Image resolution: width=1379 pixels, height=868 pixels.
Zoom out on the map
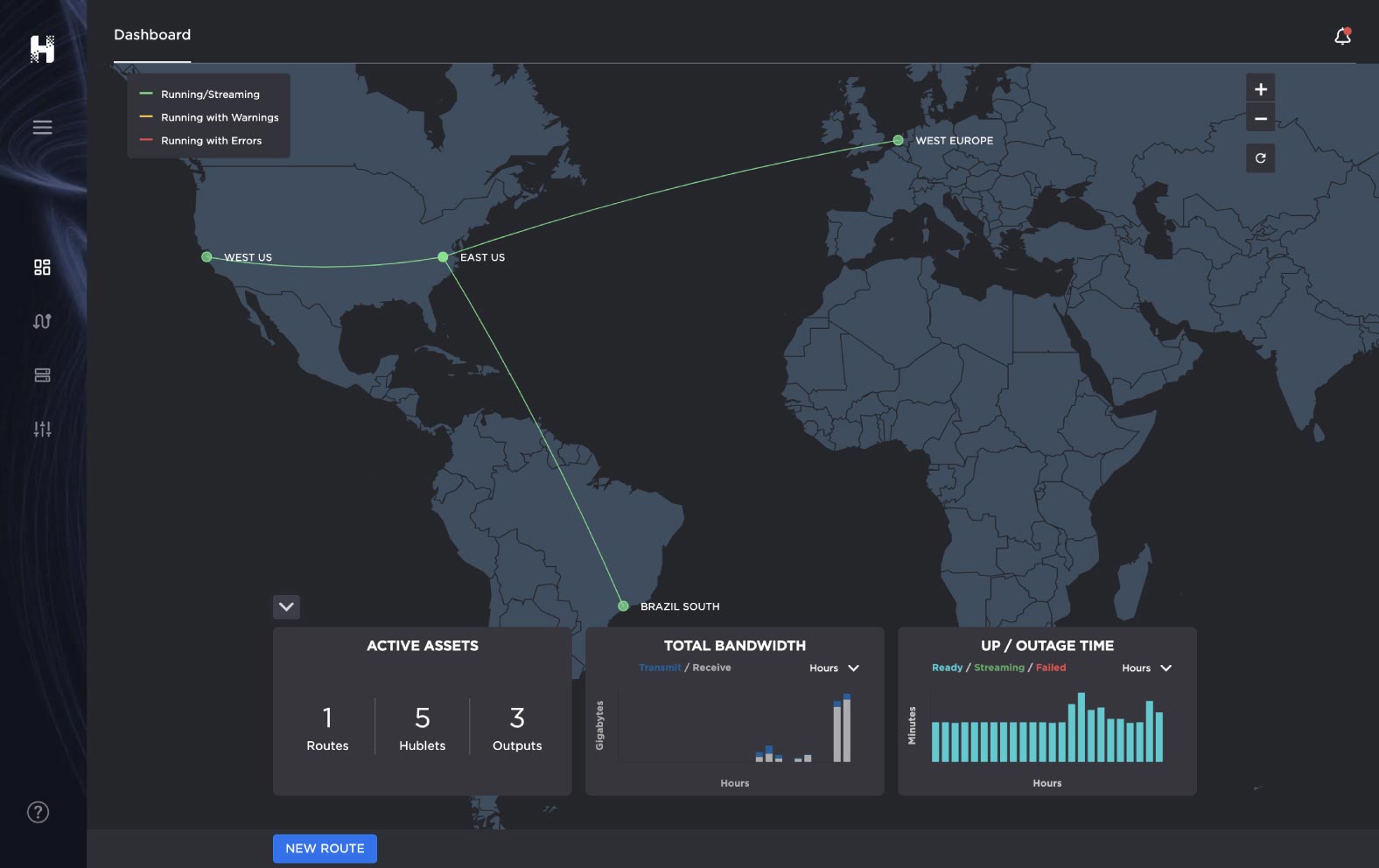coord(1260,119)
